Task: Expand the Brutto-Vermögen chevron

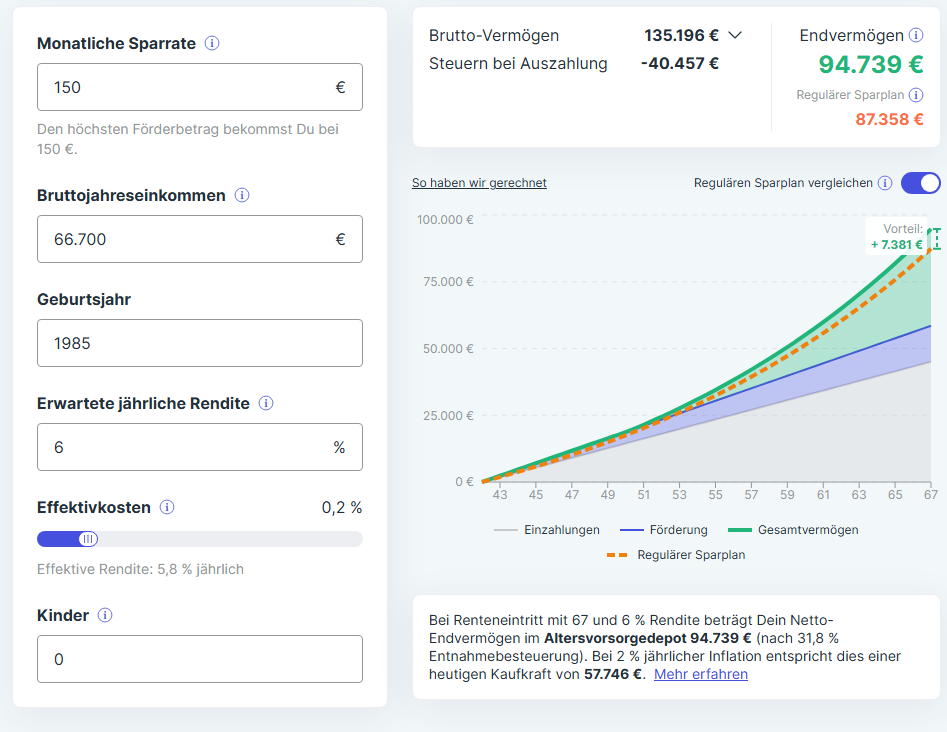Action: tap(735, 36)
